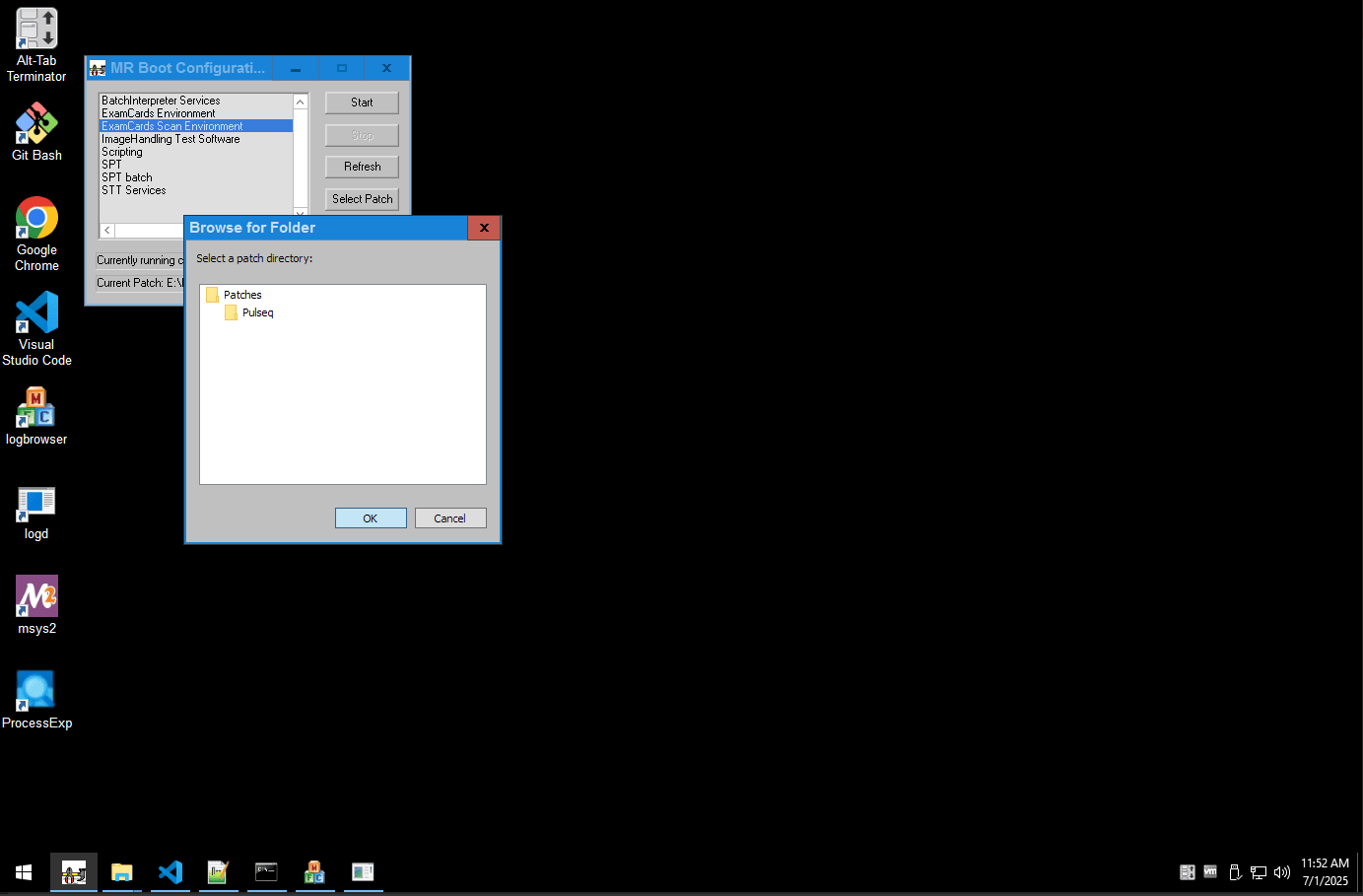Open the logbrowser taskbar icon
The height and width of the screenshot is (896, 1363).
pos(314,872)
